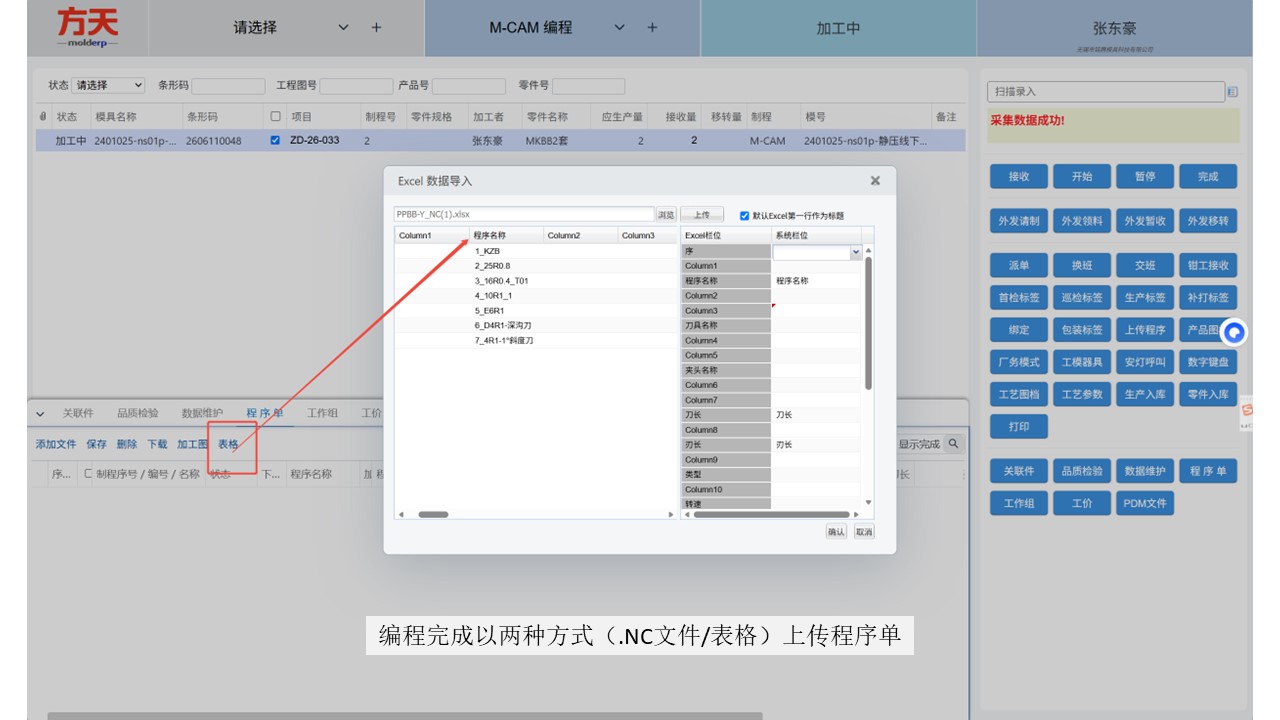The image size is (1280, 720).
Task: Click the 扫描录入 input field
Action: pyautogui.click(x=1106, y=92)
